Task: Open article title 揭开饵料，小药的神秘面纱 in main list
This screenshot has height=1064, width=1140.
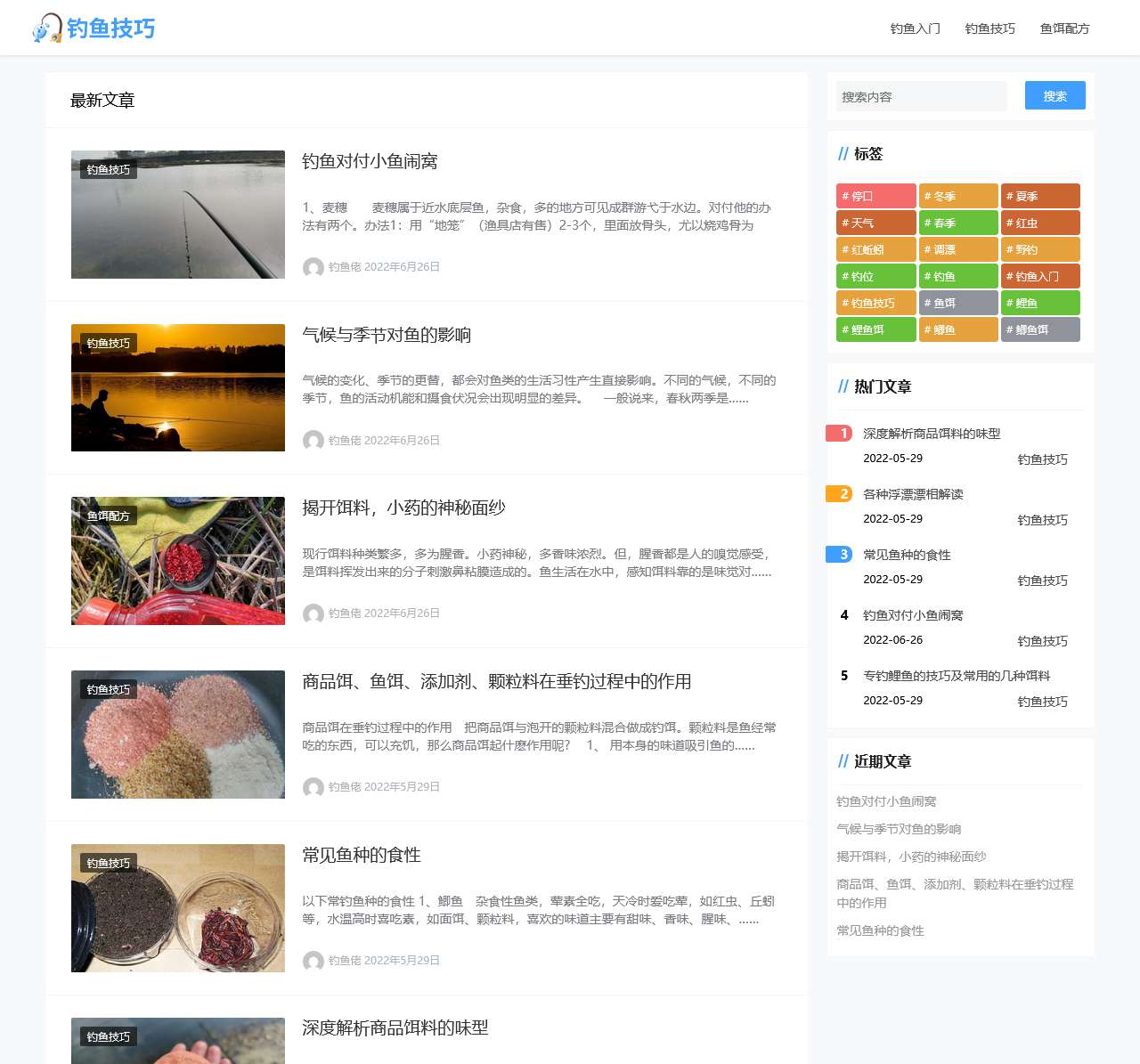Action: tap(403, 508)
